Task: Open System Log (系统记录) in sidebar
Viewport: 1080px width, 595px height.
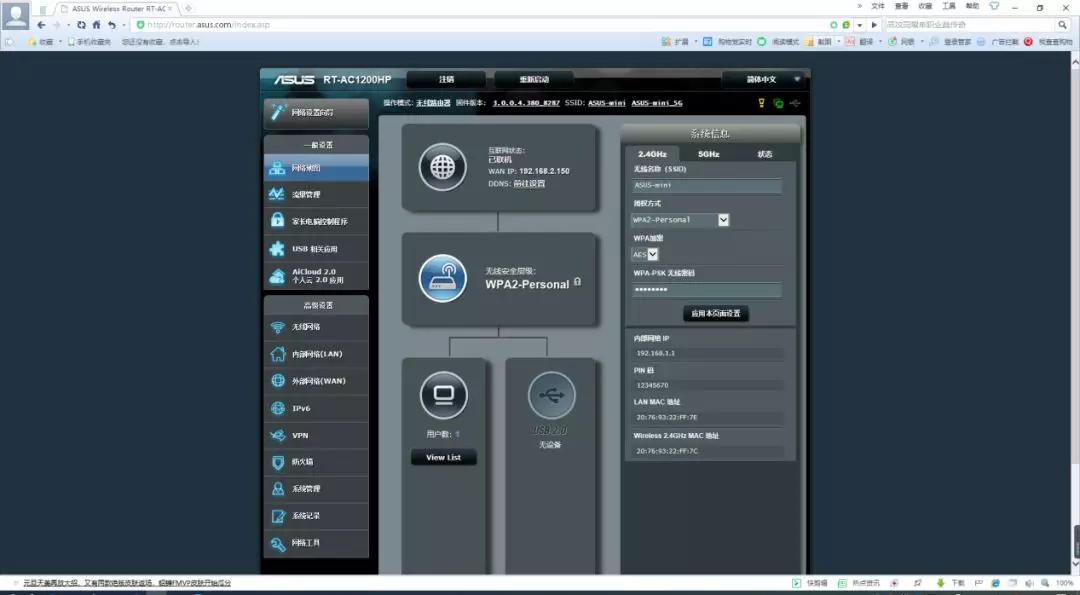Action: 316,516
